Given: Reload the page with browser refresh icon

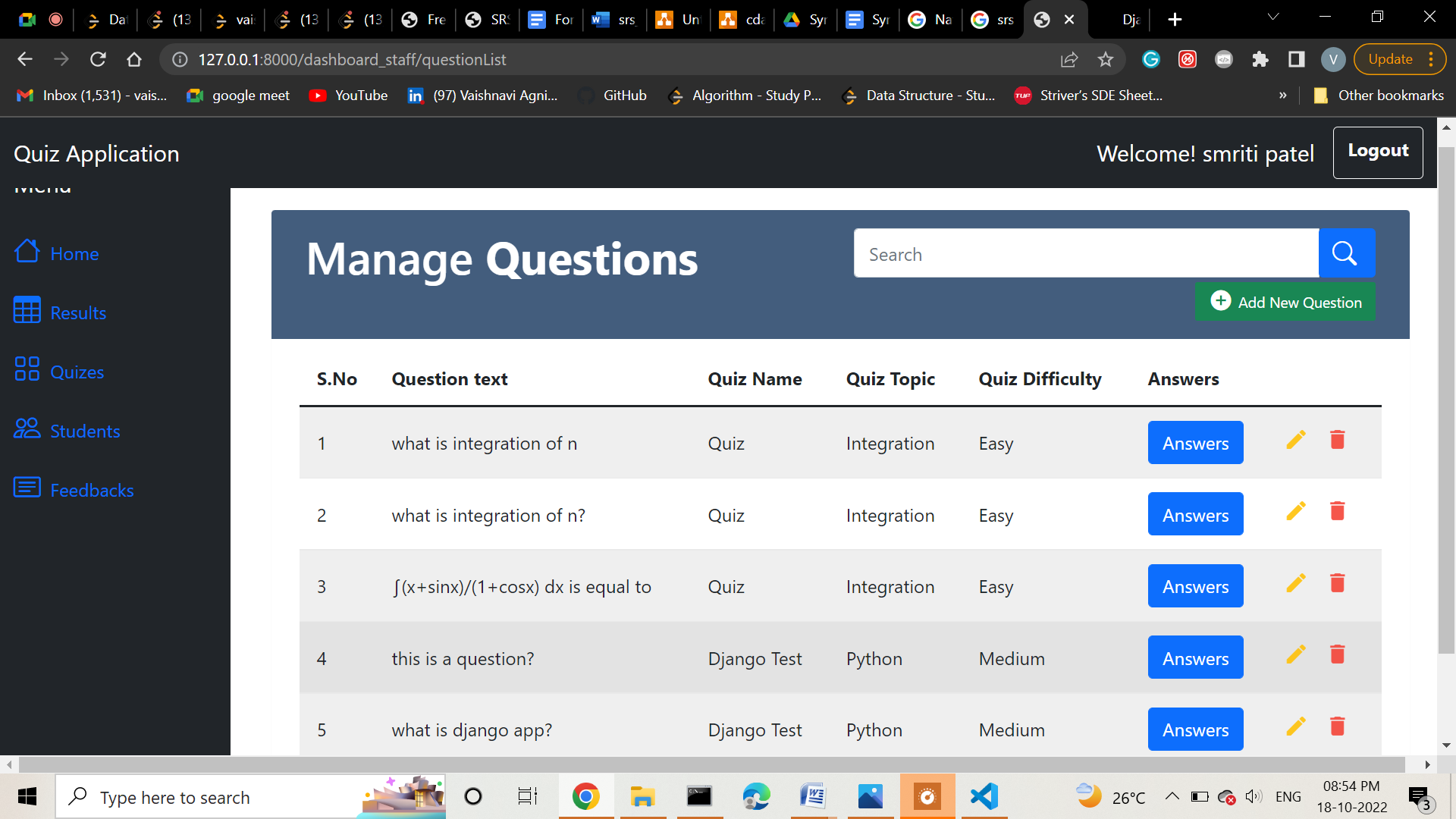Looking at the screenshot, I should [98, 59].
